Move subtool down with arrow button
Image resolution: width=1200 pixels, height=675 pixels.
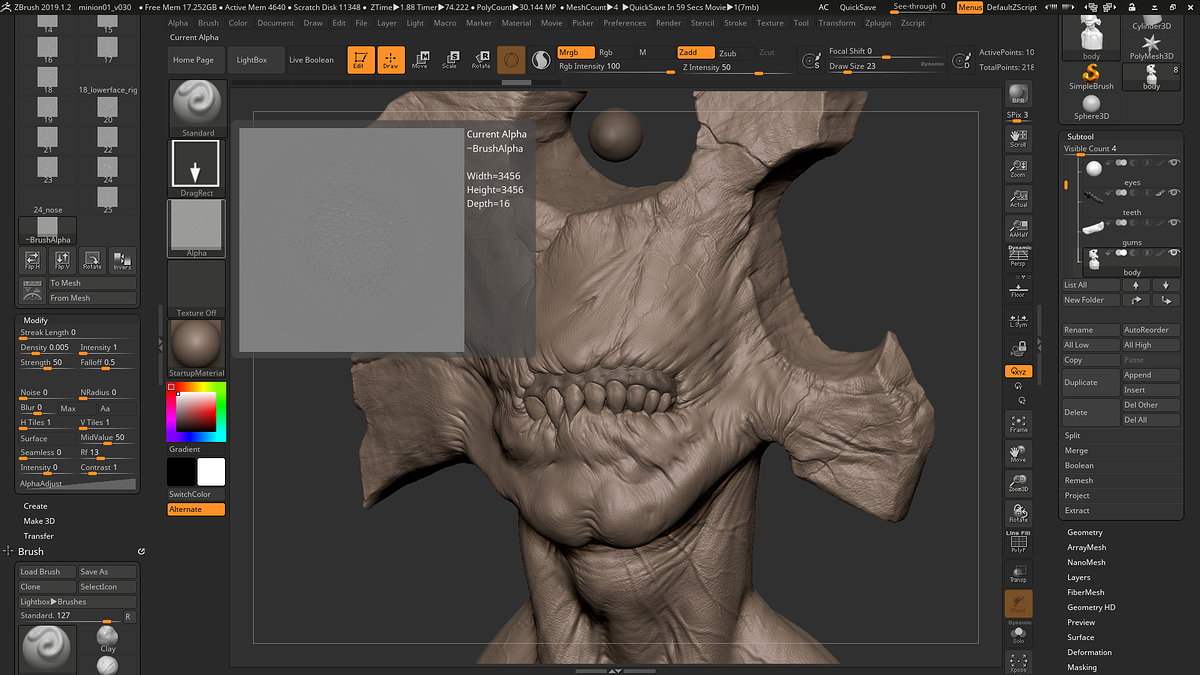(1165, 285)
